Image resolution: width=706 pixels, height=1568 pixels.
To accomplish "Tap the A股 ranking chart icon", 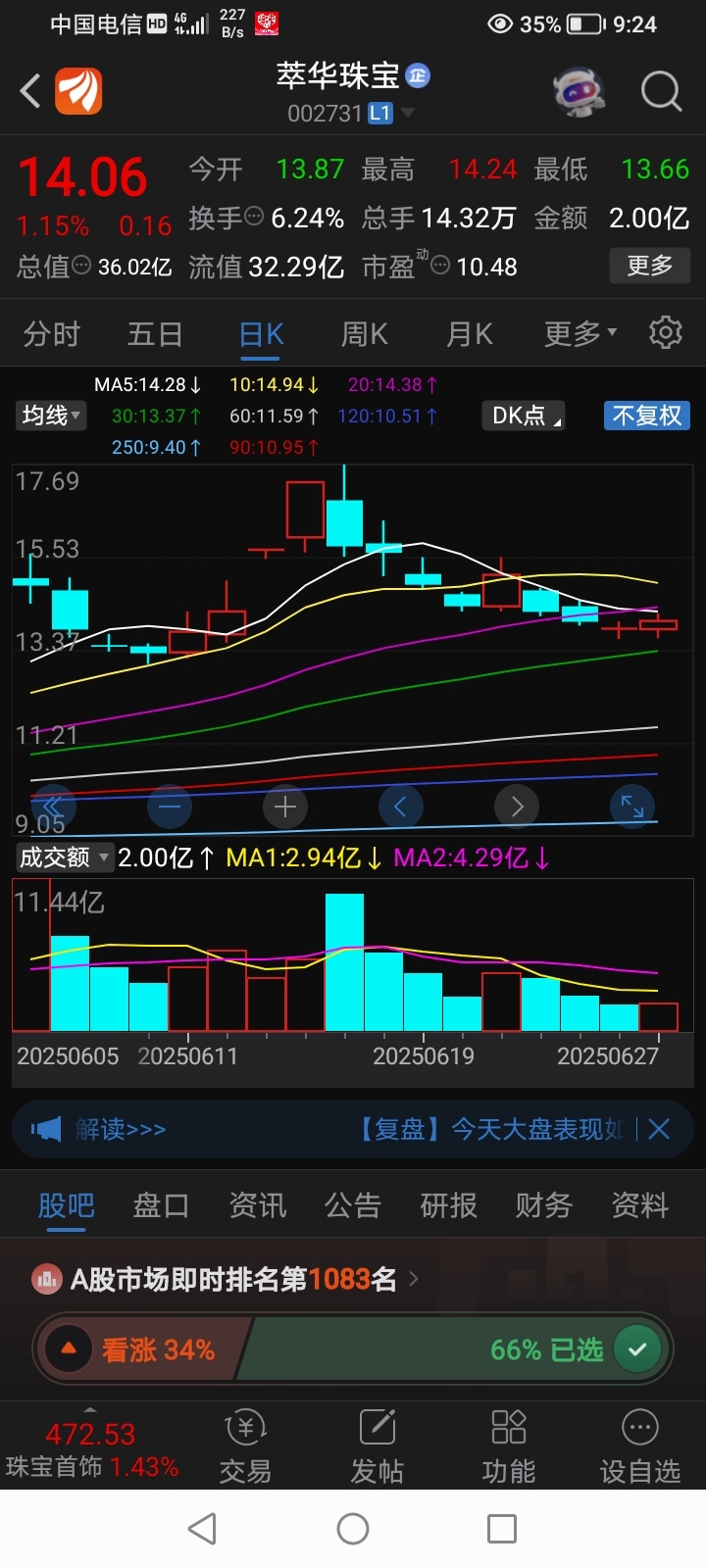I will tap(47, 1279).
